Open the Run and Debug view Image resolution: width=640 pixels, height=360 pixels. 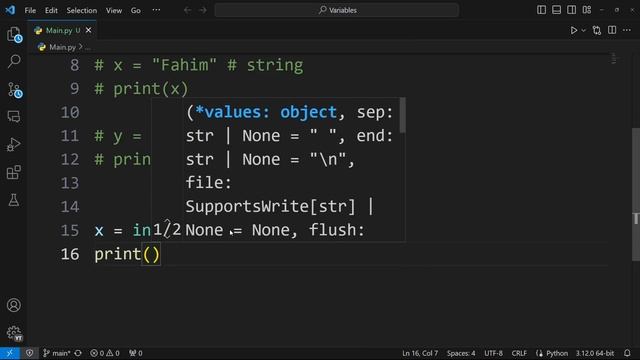[14, 144]
